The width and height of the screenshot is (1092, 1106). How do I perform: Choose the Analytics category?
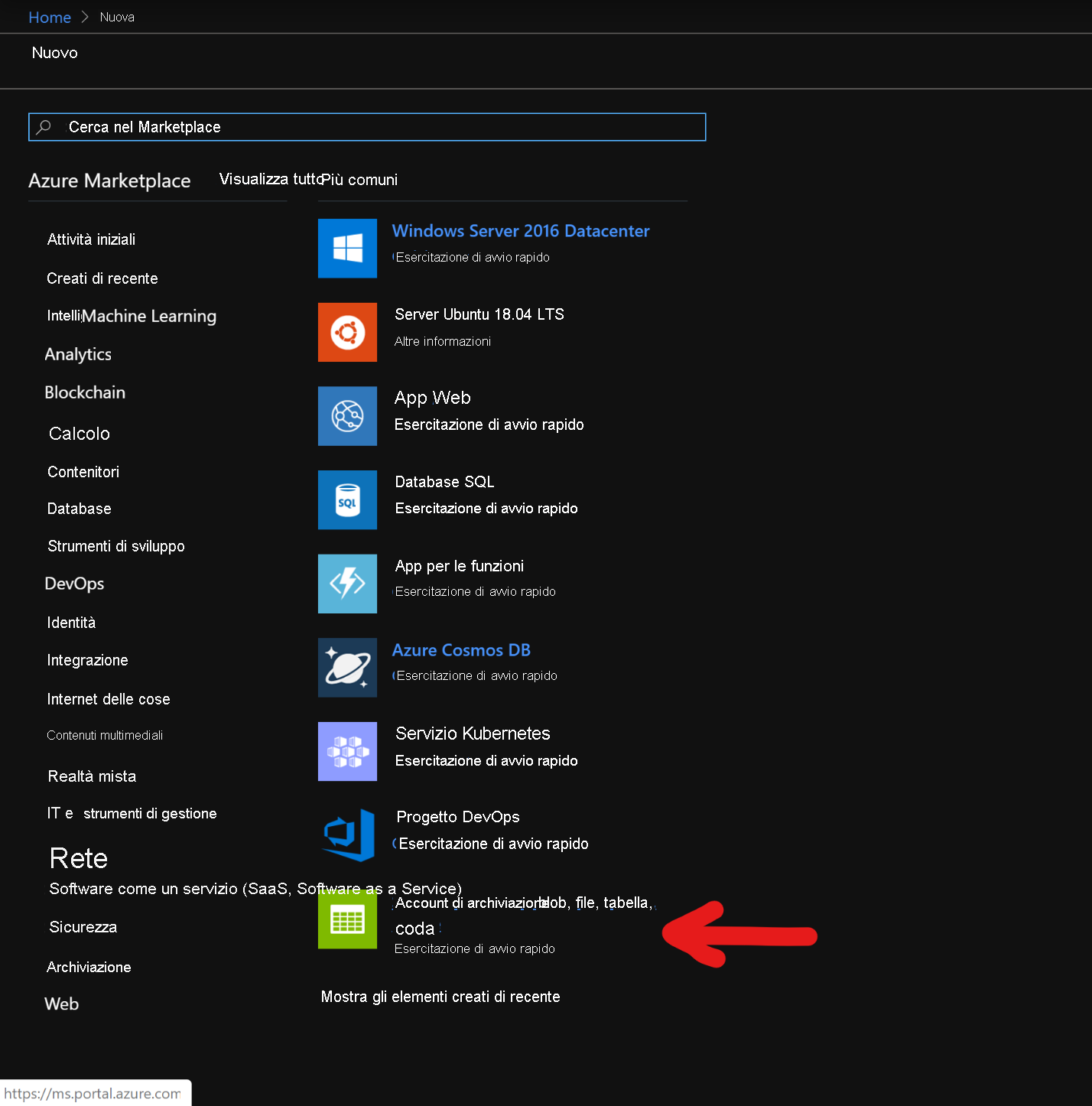[x=78, y=354]
